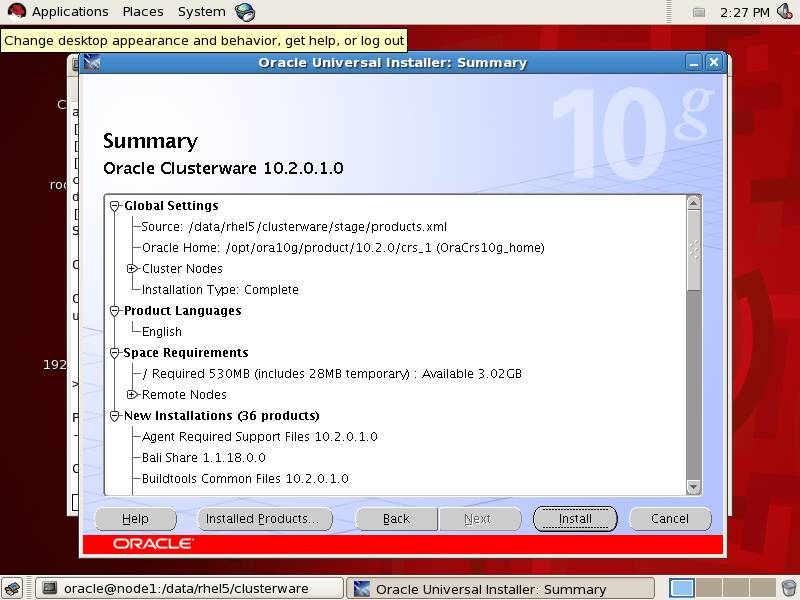Image resolution: width=800 pixels, height=600 pixels.
Task: Select the Global Settings heading
Action: [x=171, y=206]
